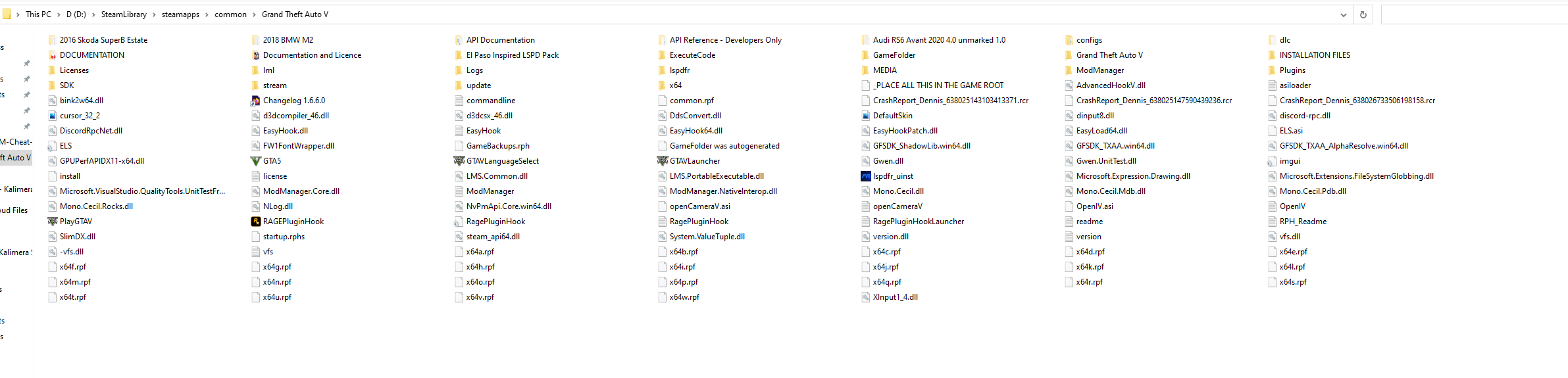Image resolution: width=1568 pixels, height=378 pixels.
Task: Navigate to SteamLibrary in breadcrumb
Action: tap(124, 14)
